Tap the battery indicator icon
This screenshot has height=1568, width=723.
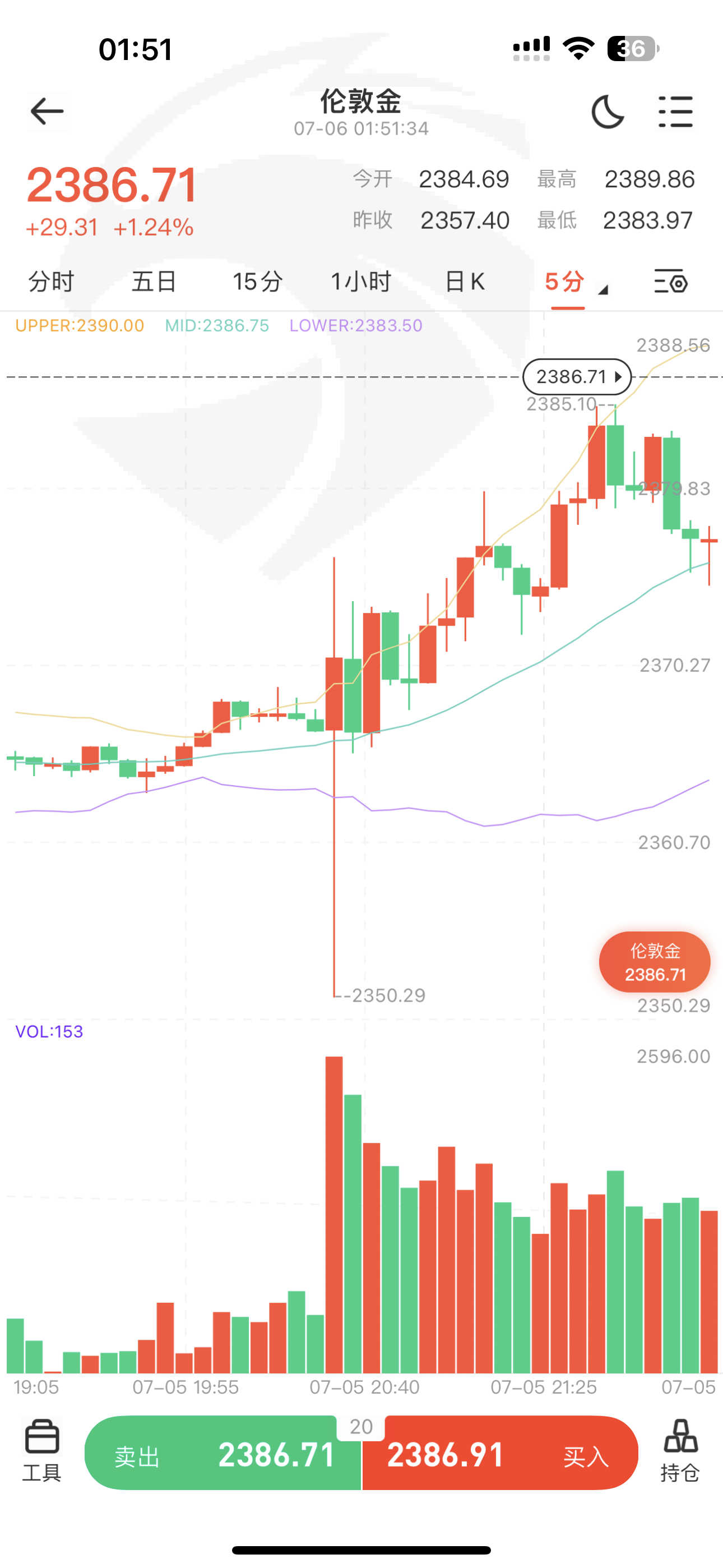tap(633, 49)
